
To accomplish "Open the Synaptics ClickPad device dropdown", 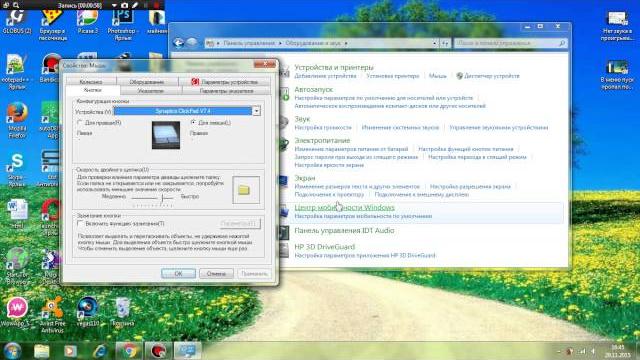I will 256,111.
